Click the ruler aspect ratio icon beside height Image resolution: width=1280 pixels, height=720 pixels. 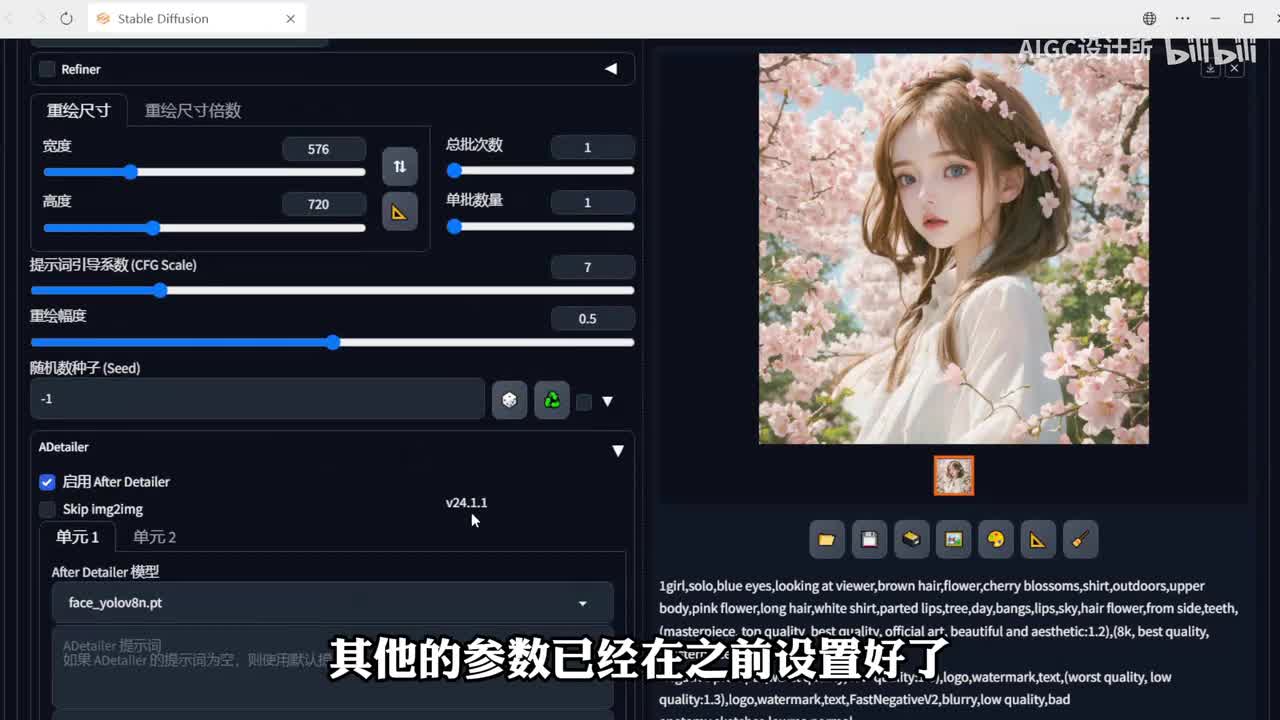[399, 212]
